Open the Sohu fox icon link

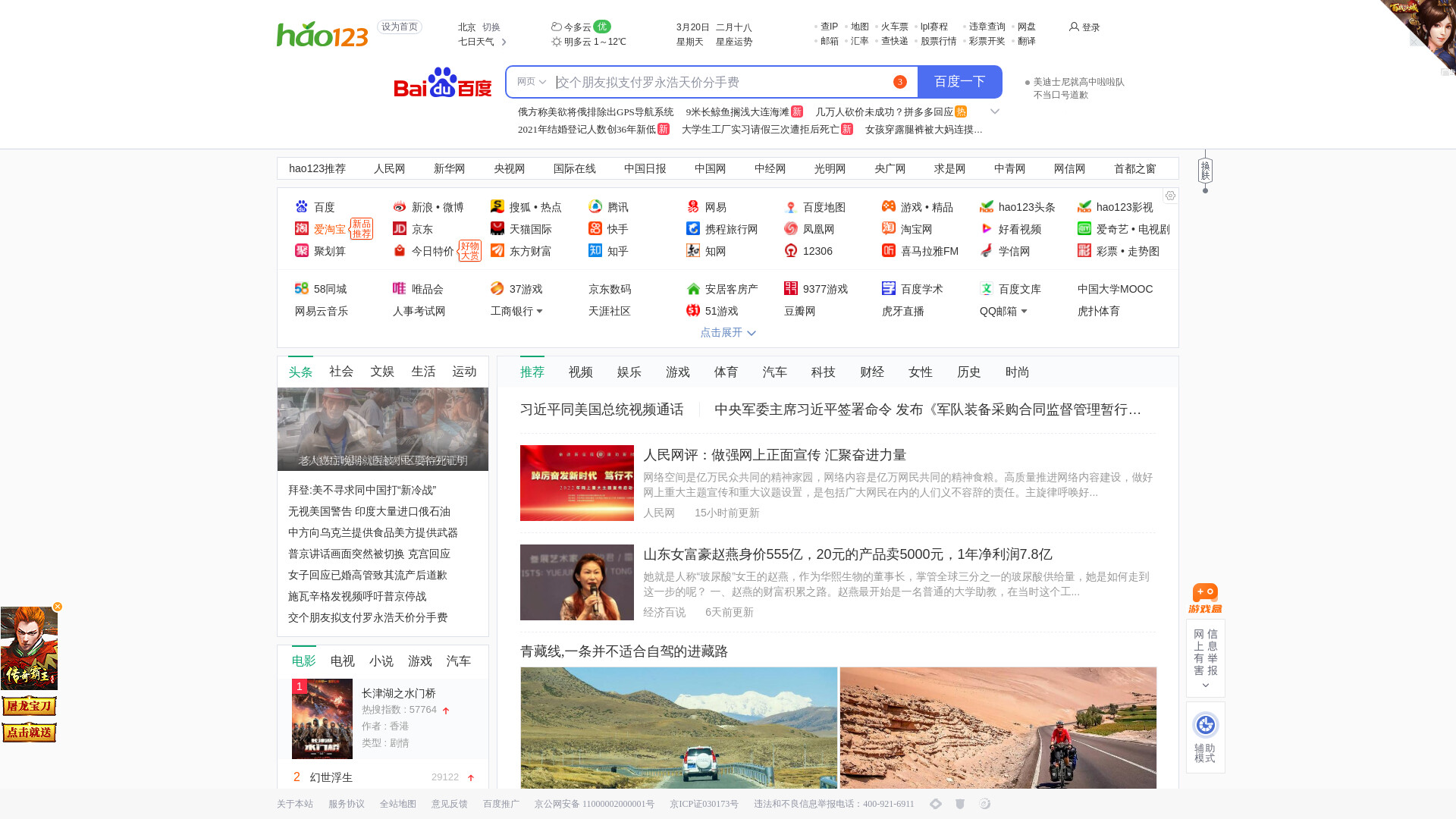point(497,206)
